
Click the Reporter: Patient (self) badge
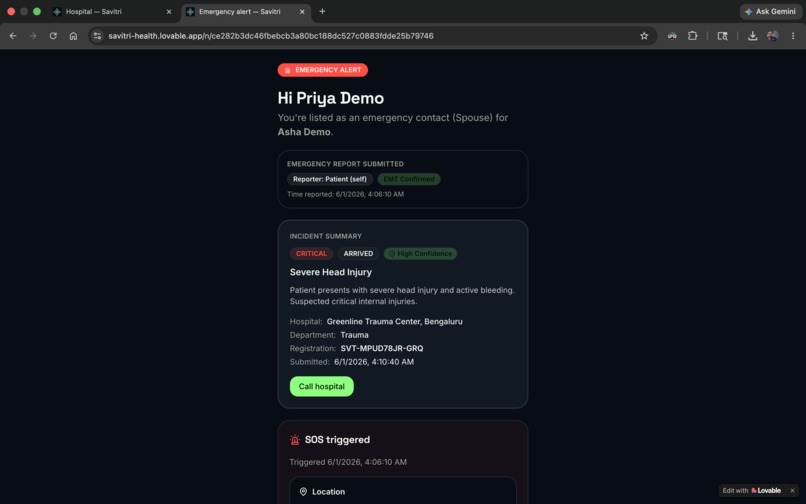(329, 179)
